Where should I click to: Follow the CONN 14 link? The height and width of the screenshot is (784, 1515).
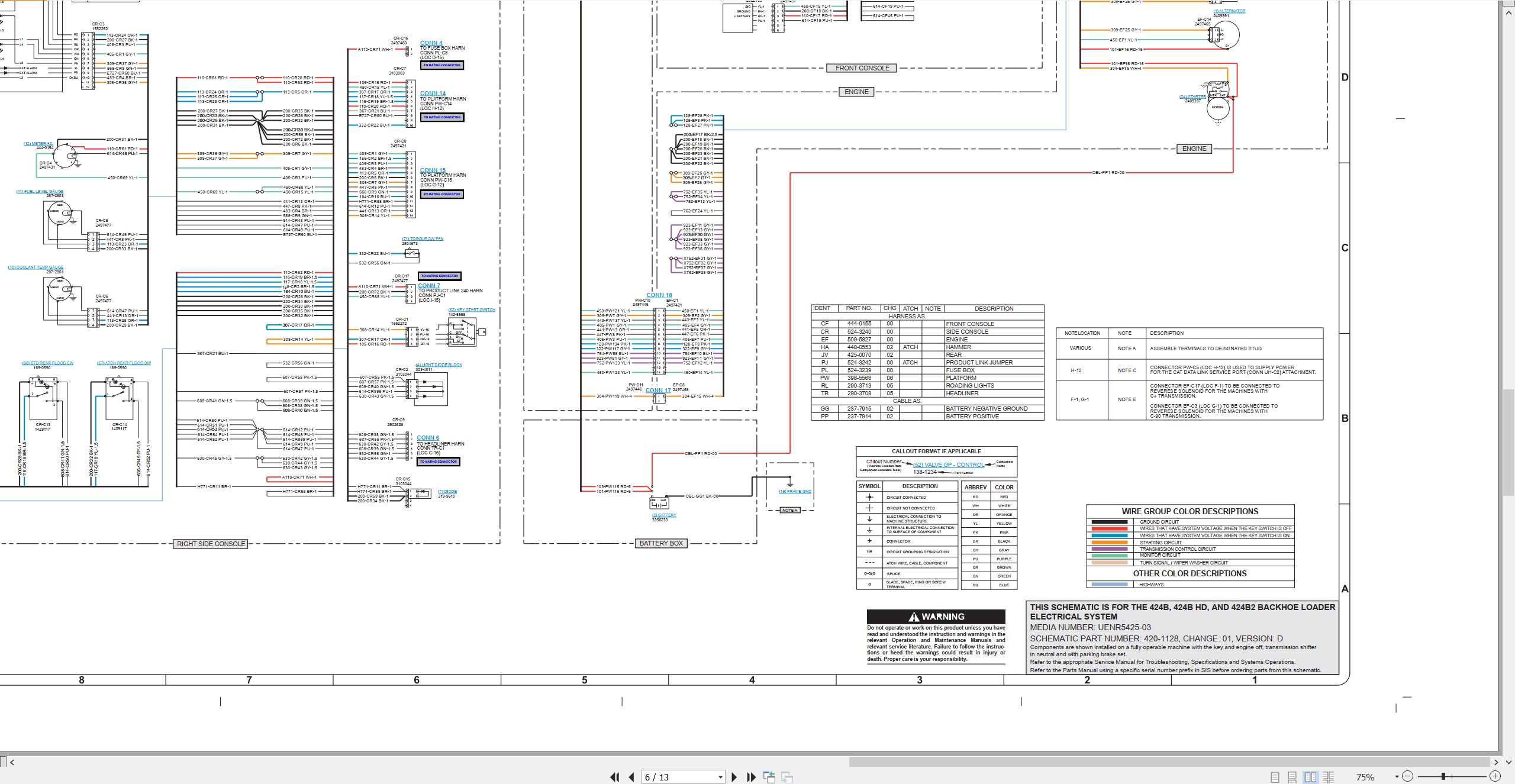click(x=433, y=93)
